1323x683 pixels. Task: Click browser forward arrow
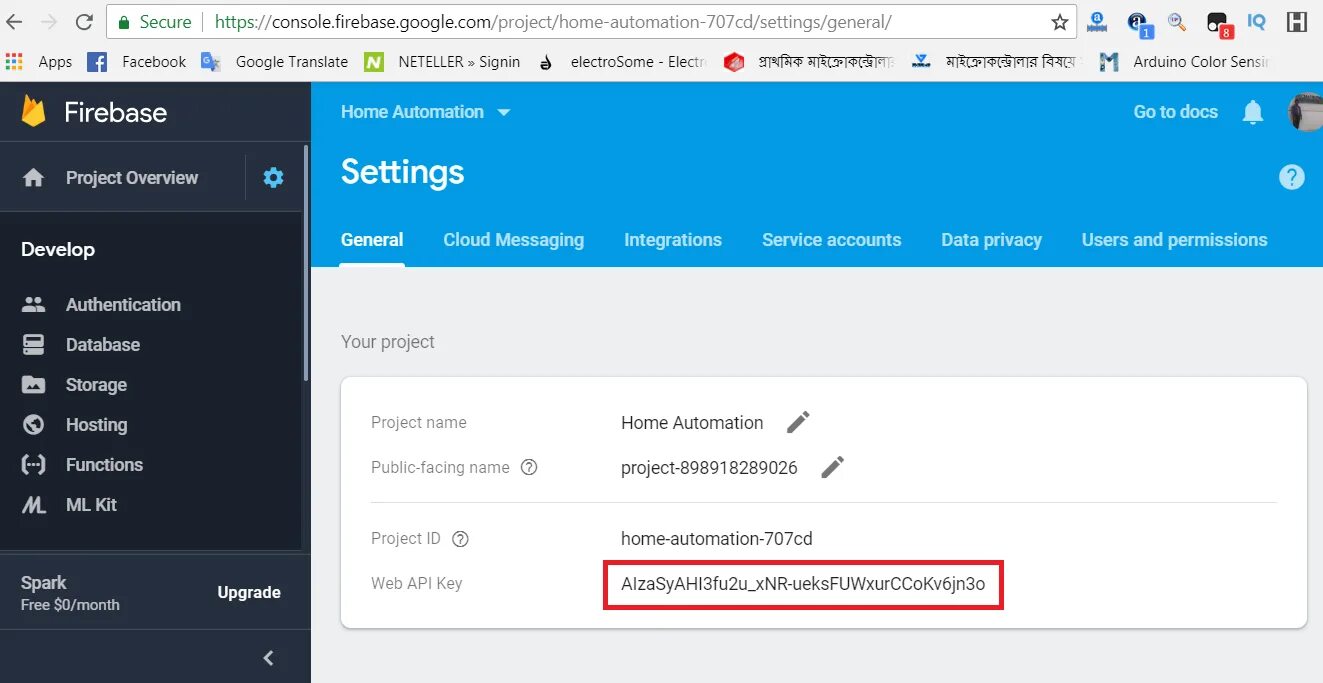[x=50, y=22]
